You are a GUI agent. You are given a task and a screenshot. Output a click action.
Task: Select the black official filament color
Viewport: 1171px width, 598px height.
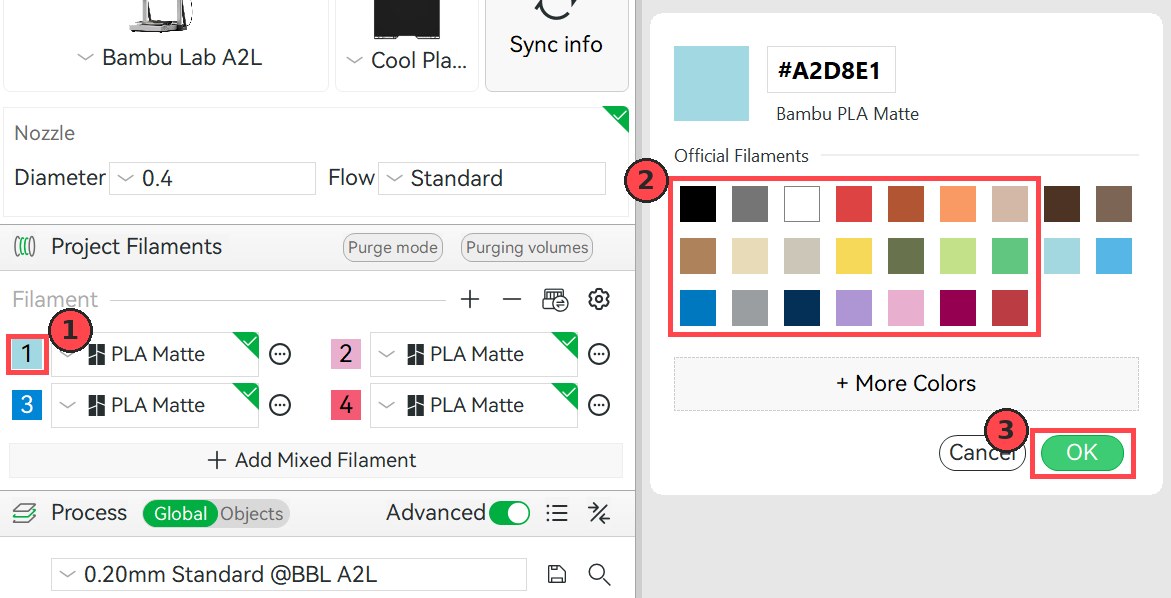point(698,205)
